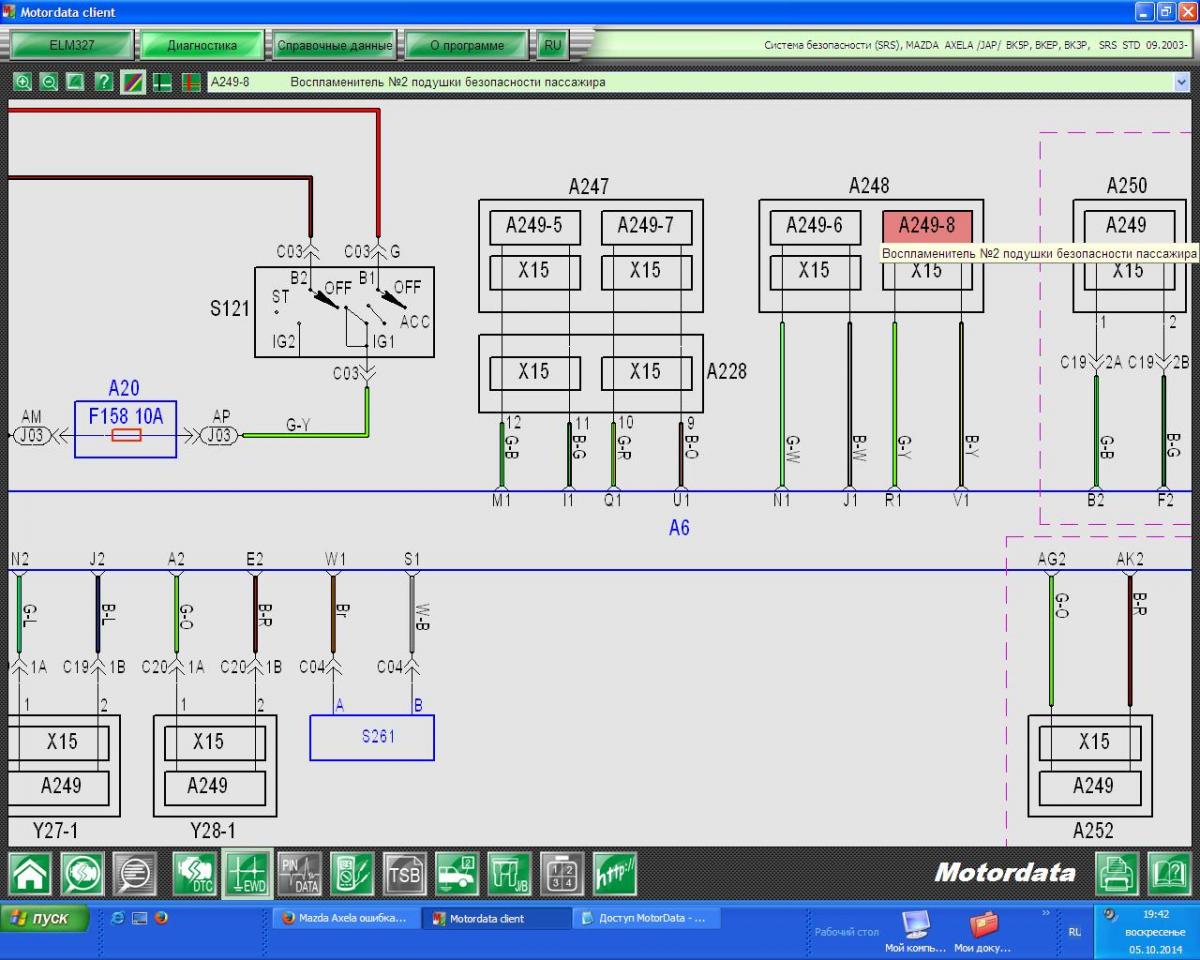
Task: Open the RU language selector
Action: (552, 45)
